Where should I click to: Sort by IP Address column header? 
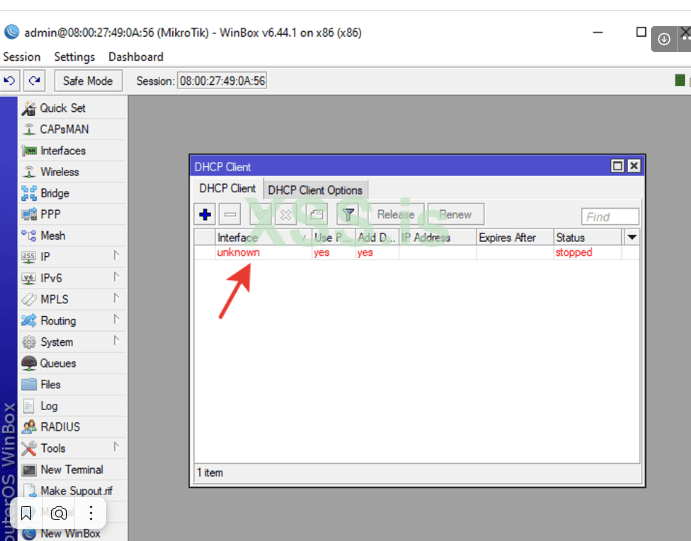coord(438,237)
